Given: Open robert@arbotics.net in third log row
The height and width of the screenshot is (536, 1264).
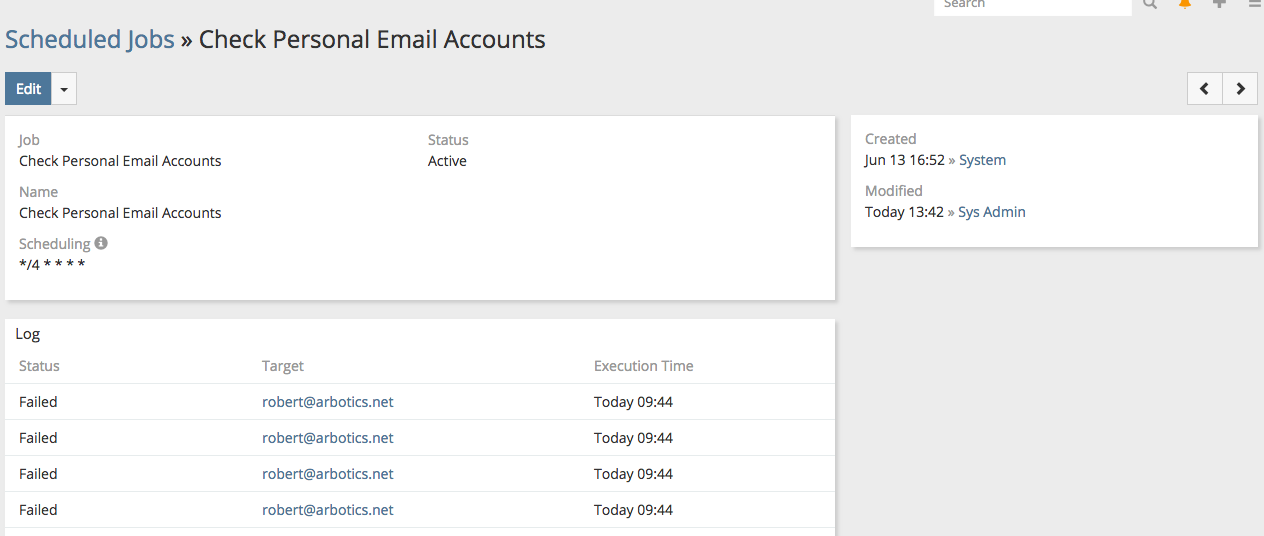Looking at the screenshot, I should pyautogui.click(x=328, y=474).
